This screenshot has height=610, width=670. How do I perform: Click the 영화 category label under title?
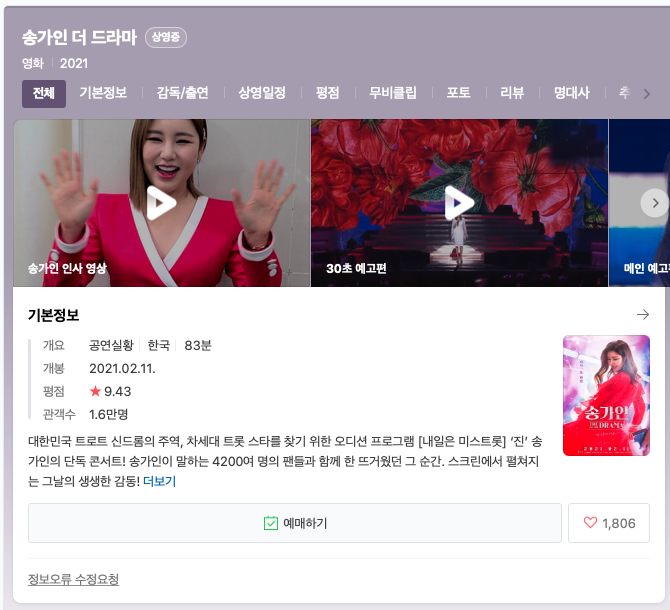pyautogui.click(x=33, y=63)
